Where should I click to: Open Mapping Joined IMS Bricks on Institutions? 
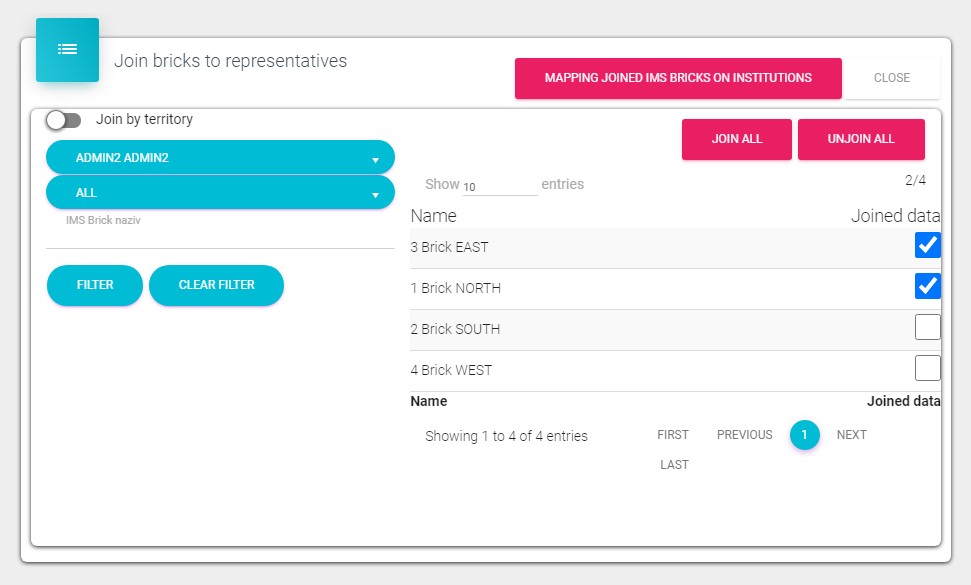678,78
